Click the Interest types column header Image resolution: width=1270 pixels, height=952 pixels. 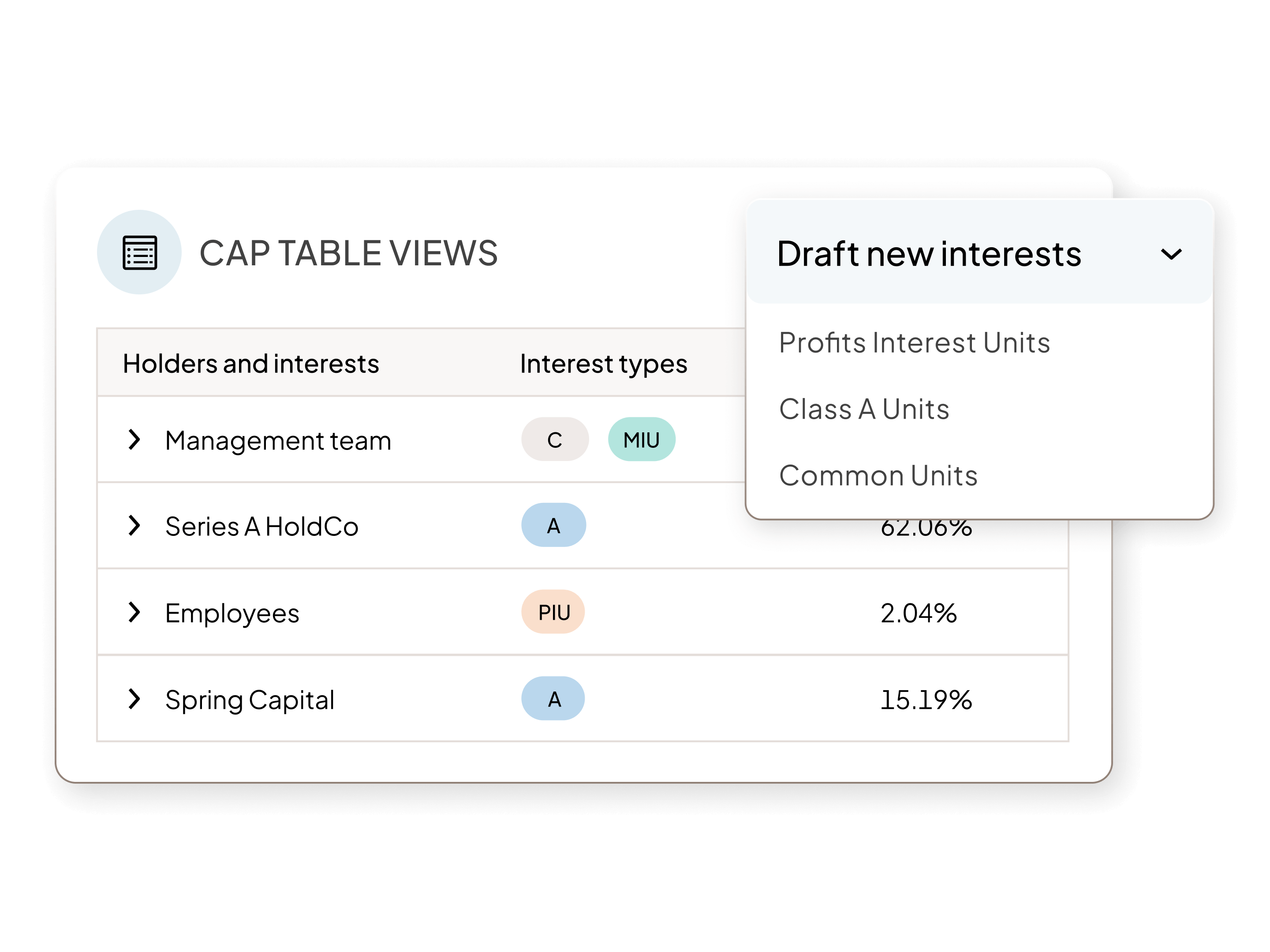pos(603,363)
